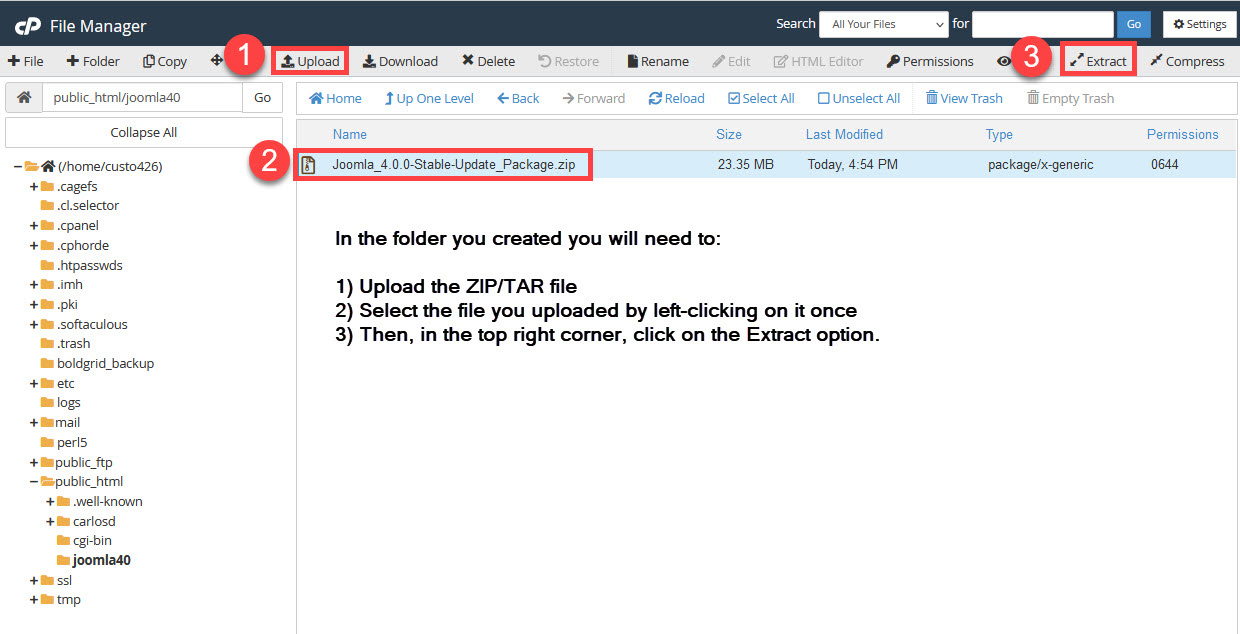Screen dimensions: 1240x634
Task: Create a new file with +File
Action: [26, 61]
